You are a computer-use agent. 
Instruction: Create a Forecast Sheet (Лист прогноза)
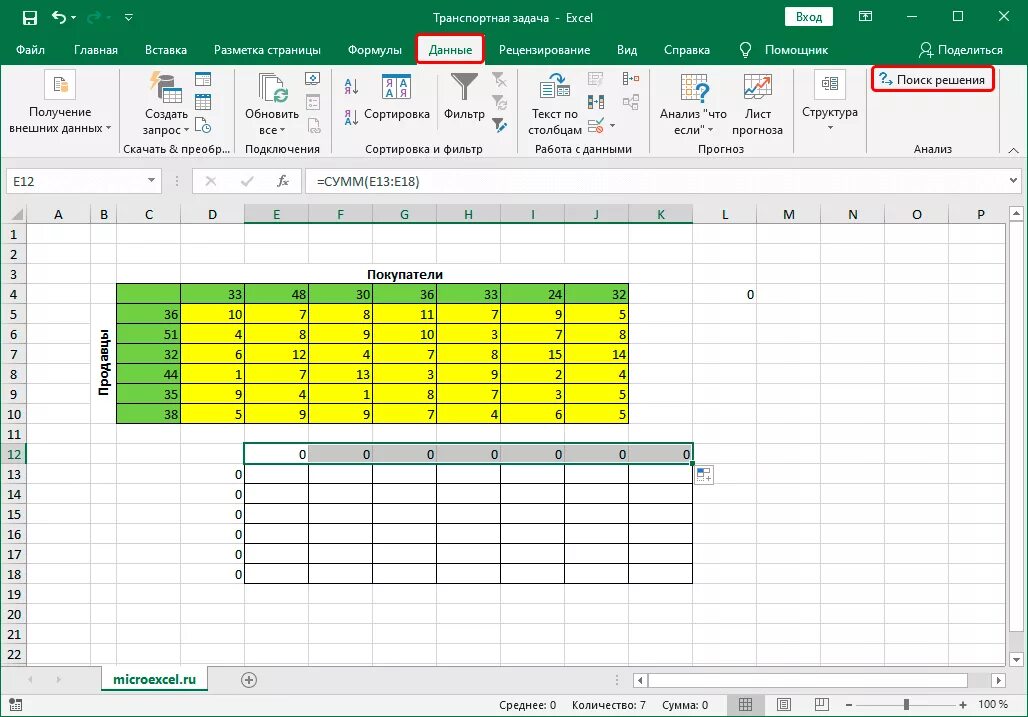coord(757,104)
